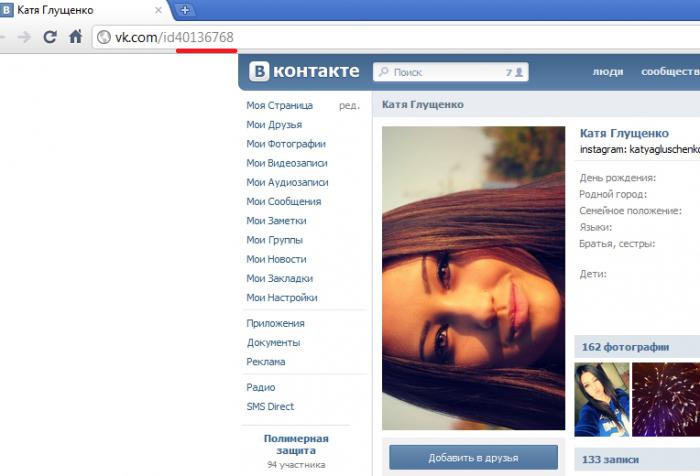Open the fireworks photo thumbnail
The width and height of the screenshot is (700, 476).
pyautogui.click(x=666, y=399)
